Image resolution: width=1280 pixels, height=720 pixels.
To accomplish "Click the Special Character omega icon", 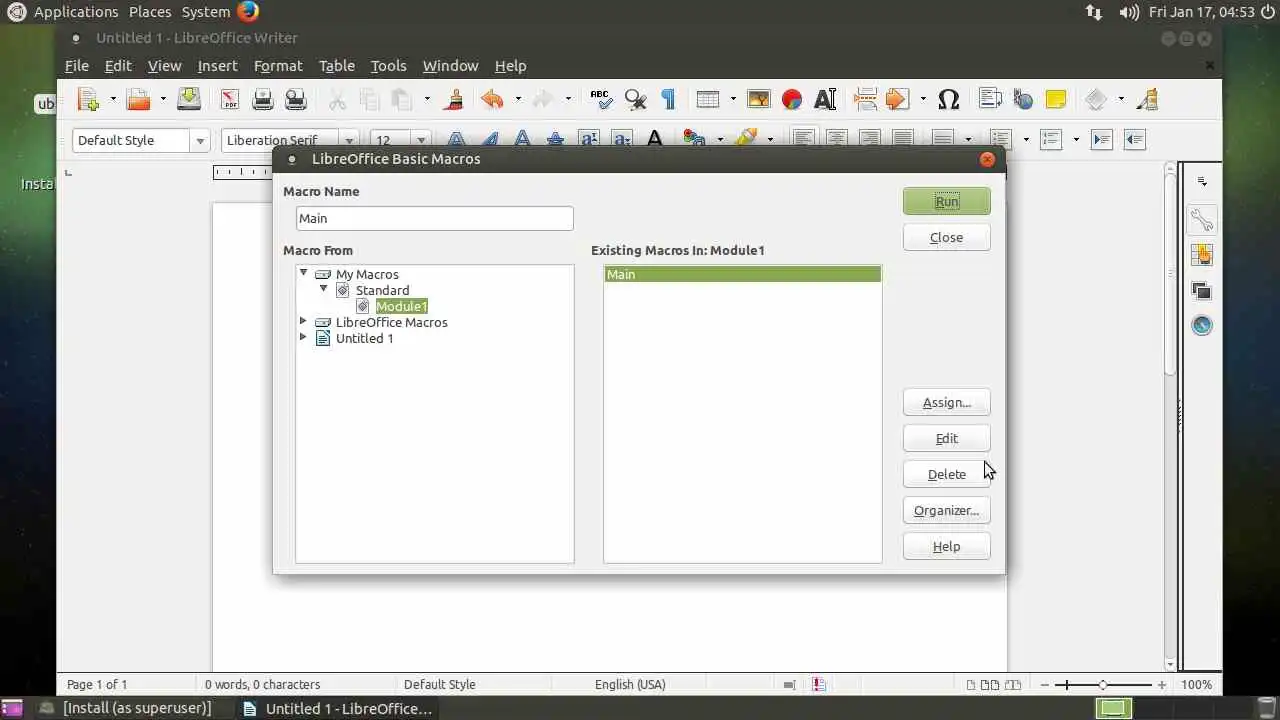I will 949,99.
